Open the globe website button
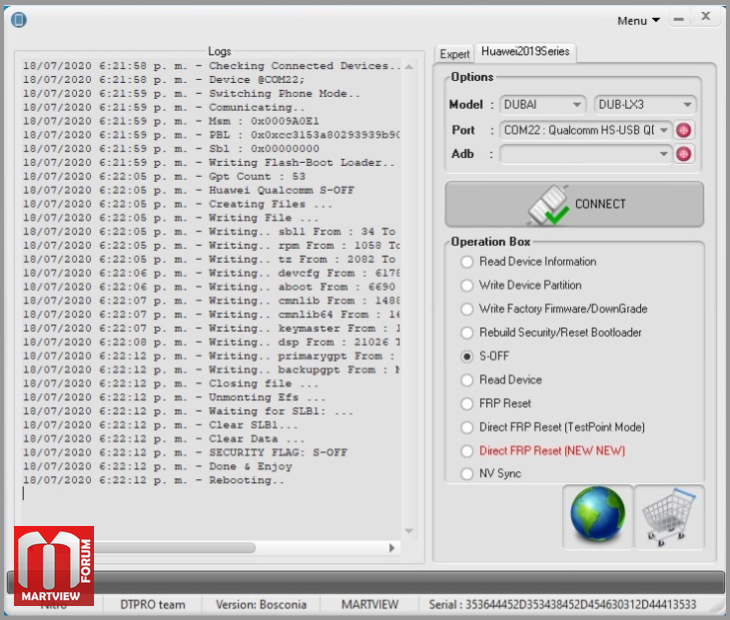Screen dimensions: 730x620 pos(598,517)
